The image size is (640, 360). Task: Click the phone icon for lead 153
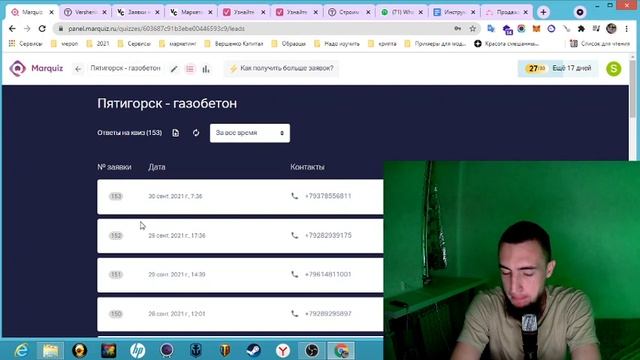[x=294, y=196]
